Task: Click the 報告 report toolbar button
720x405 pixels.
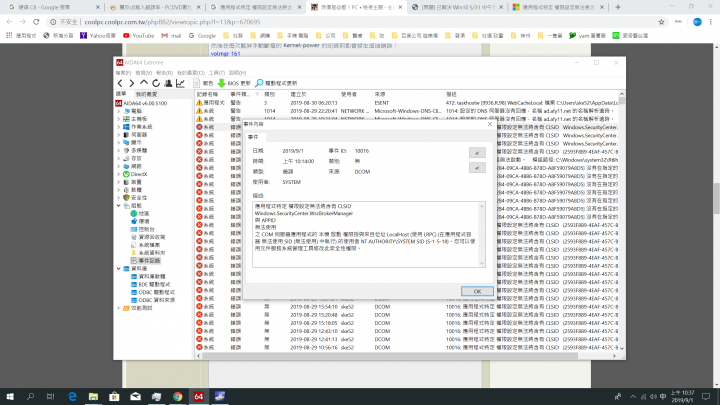Action: point(203,83)
